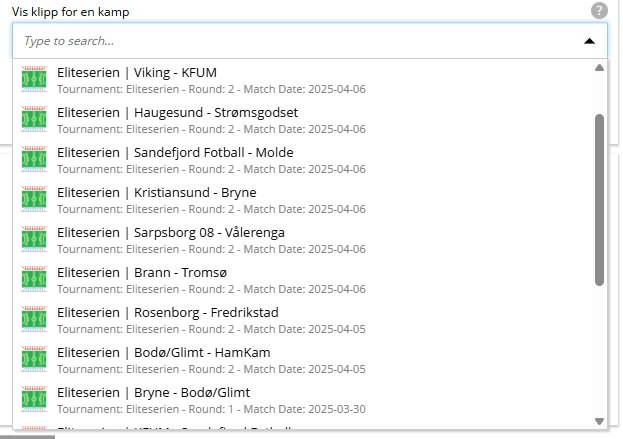
Task: Click the 'Vis klipp for en kamp' label
Action: (x=70, y=12)
